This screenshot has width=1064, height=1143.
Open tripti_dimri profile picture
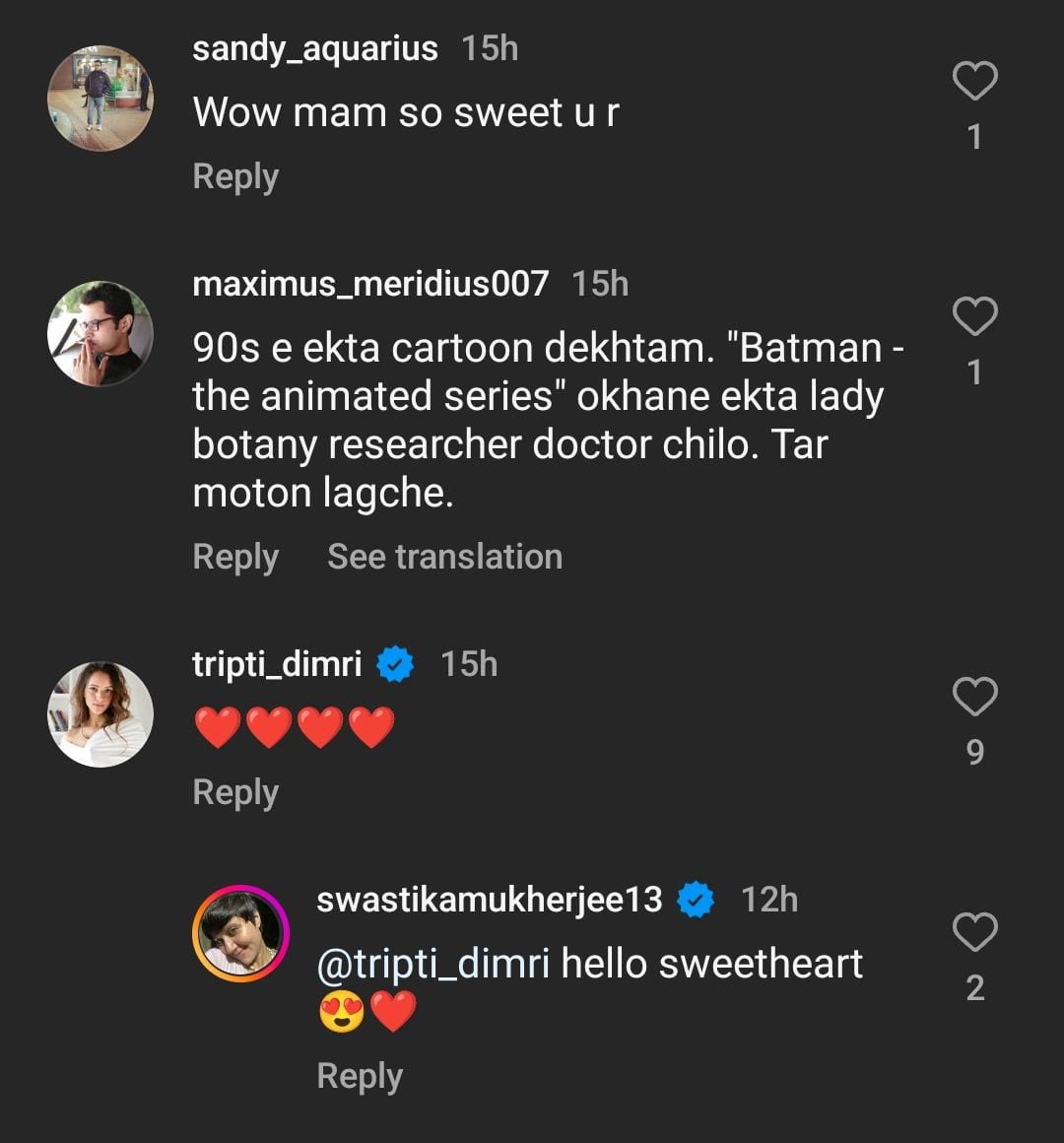coord(100,714)
